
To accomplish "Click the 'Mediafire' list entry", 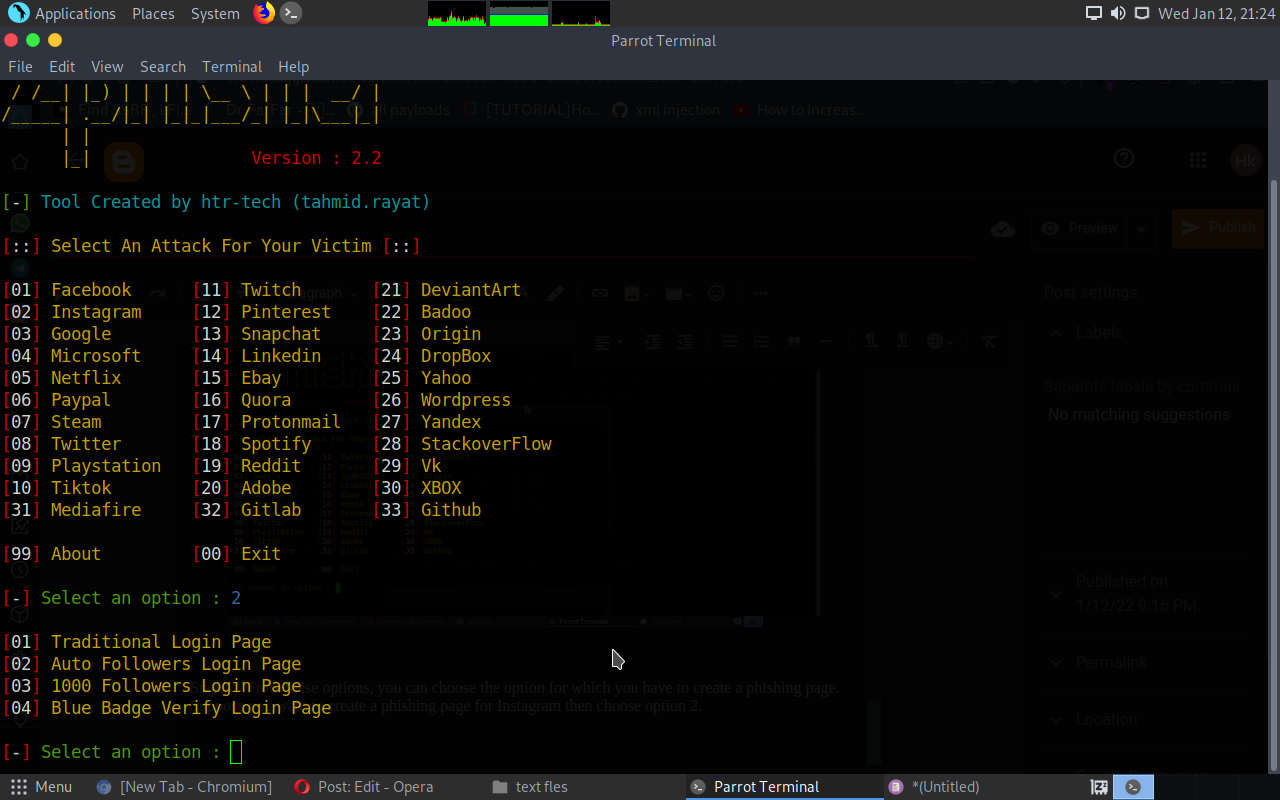I will click(x=96, y=510).
